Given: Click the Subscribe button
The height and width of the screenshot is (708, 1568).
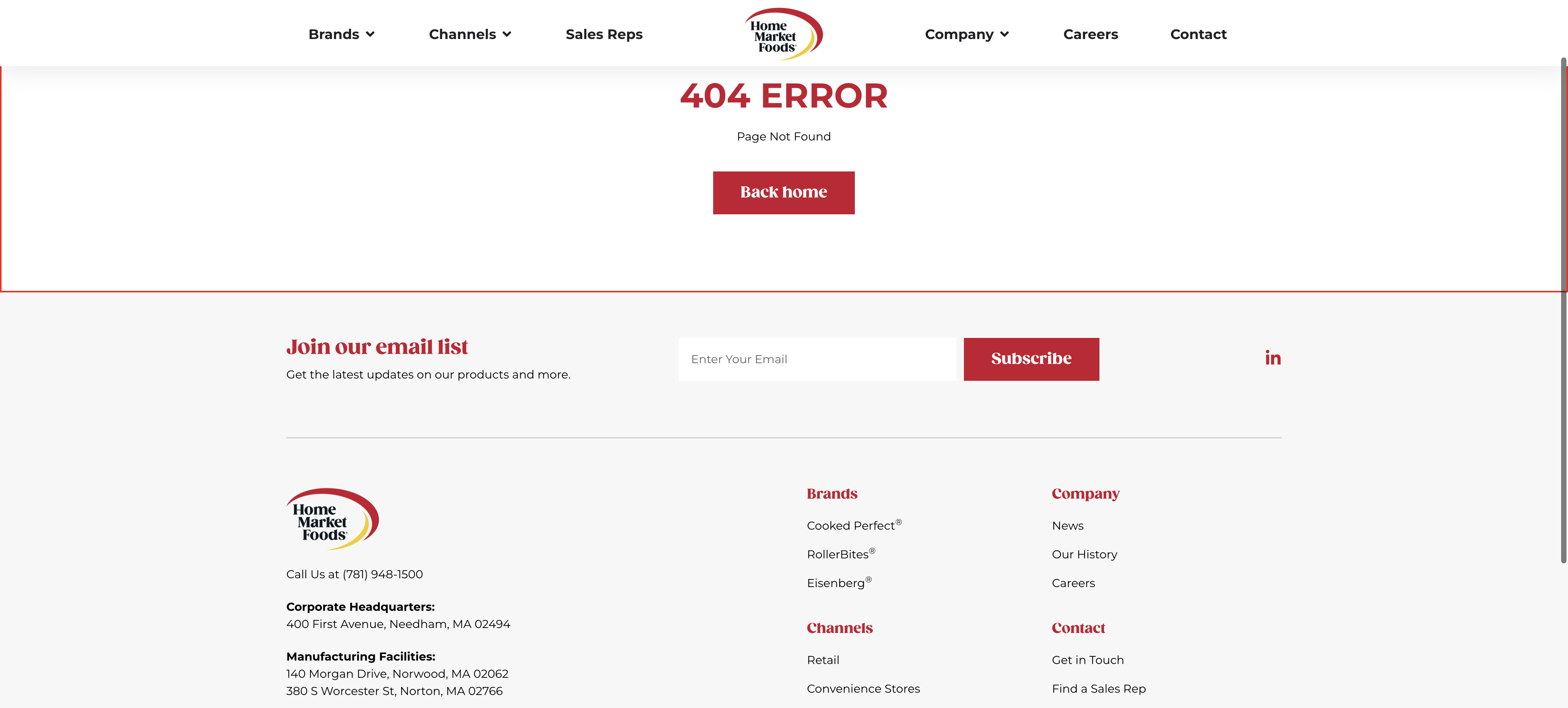Looking at the screenshot, I should tap(1031, 359).
